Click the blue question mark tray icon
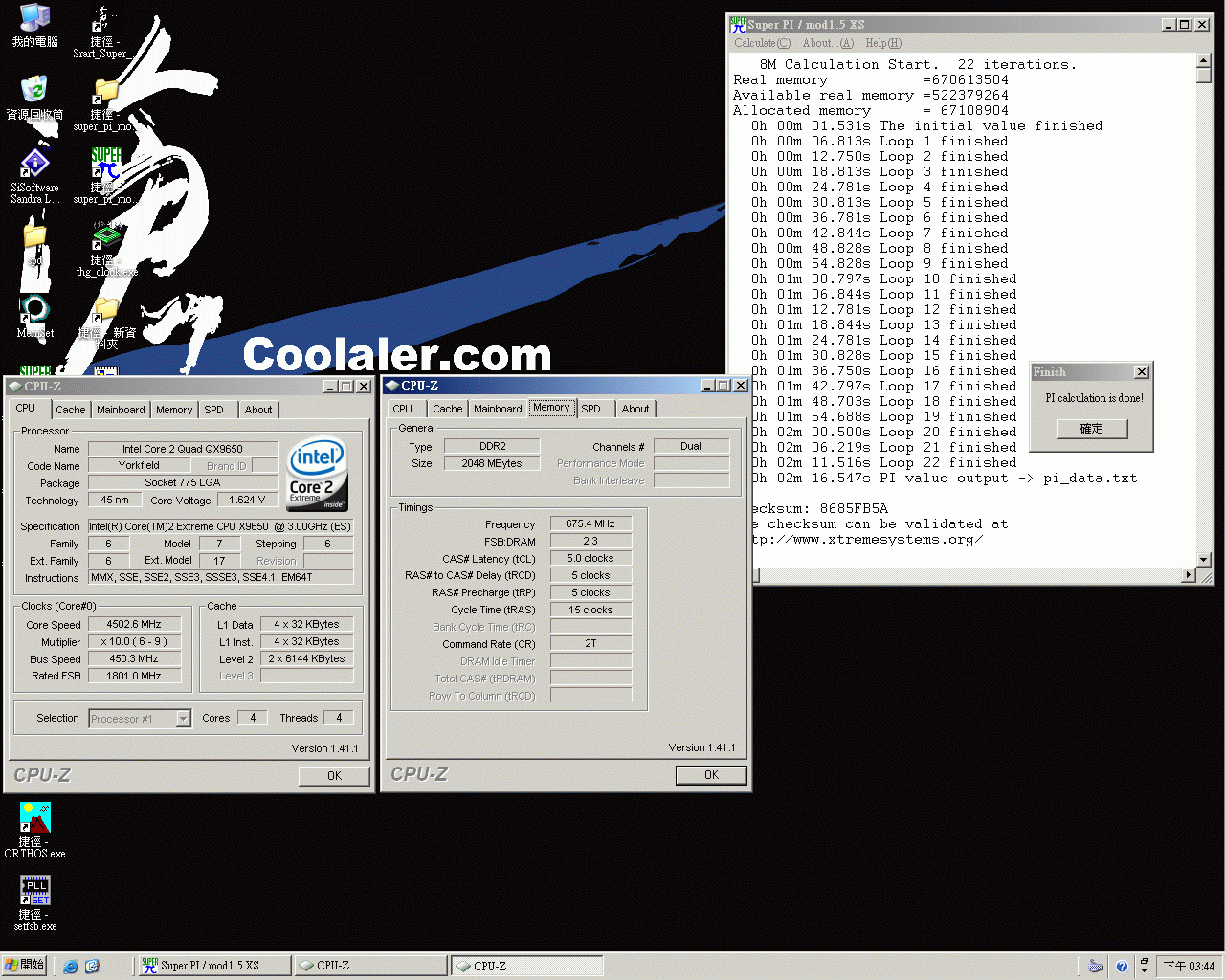 click(1122, 966)
